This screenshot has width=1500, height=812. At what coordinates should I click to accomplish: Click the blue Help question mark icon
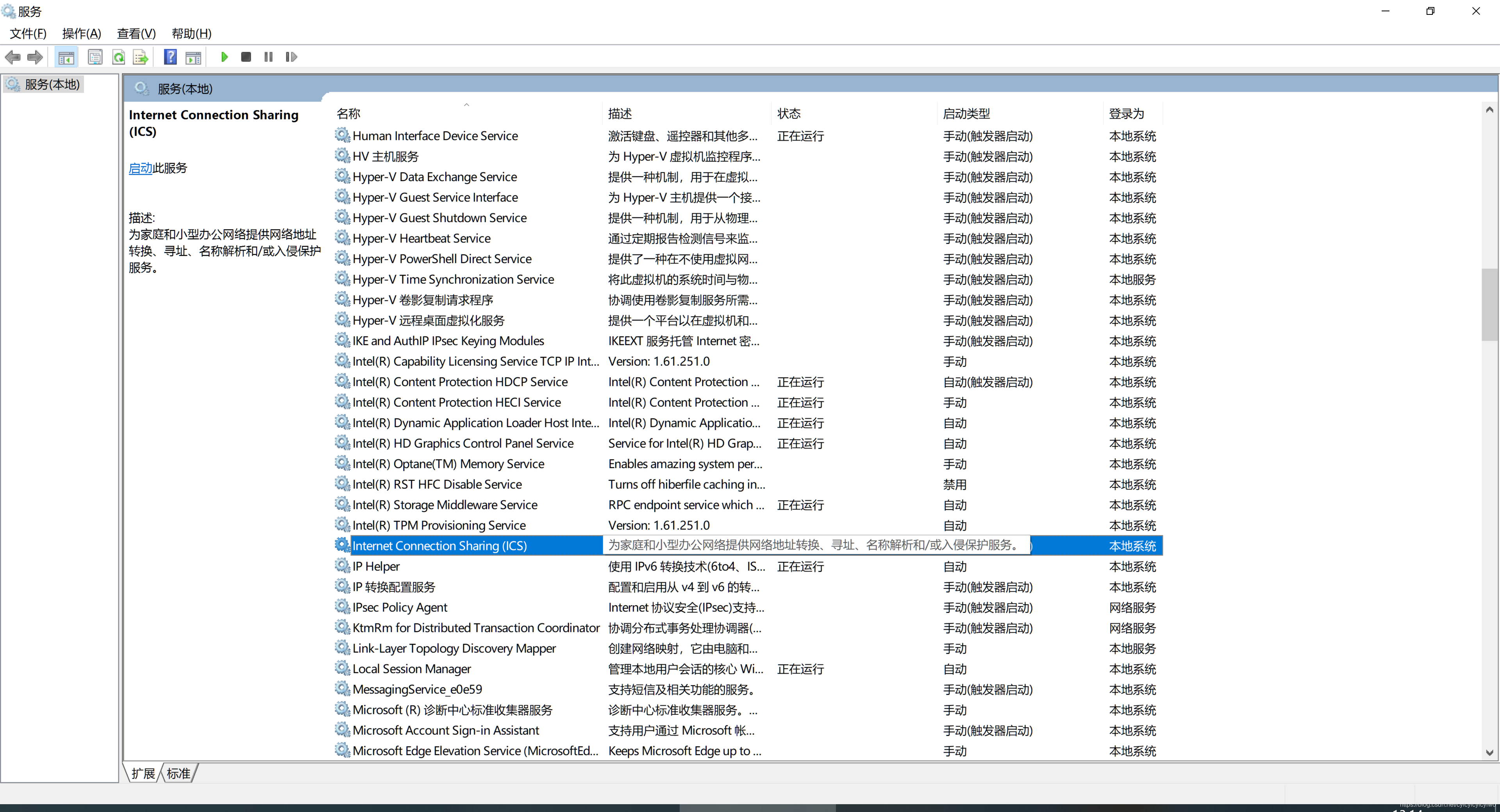pyautogui.click(x=170, y=57)
